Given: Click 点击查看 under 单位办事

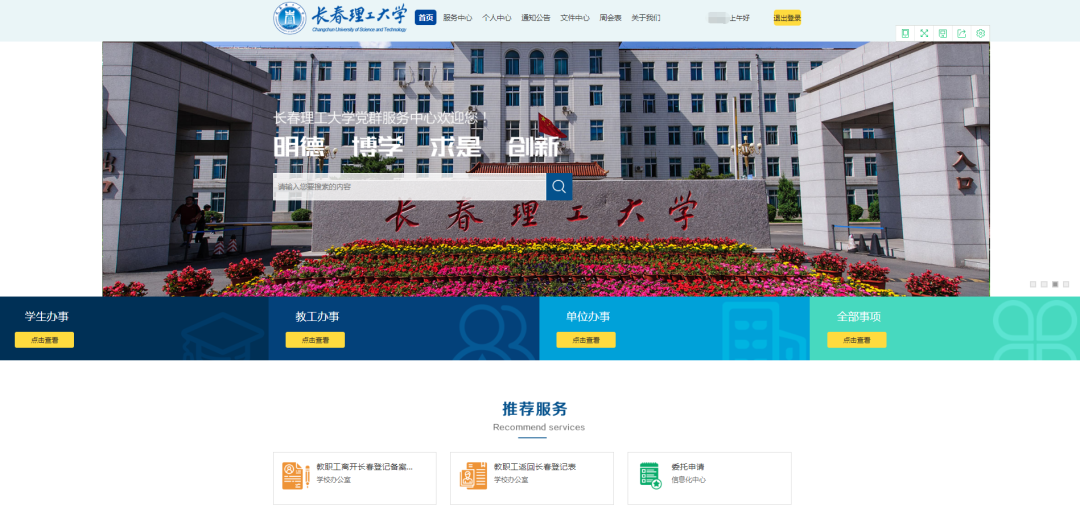Looking at the screenshot, I should coord(585,340).
